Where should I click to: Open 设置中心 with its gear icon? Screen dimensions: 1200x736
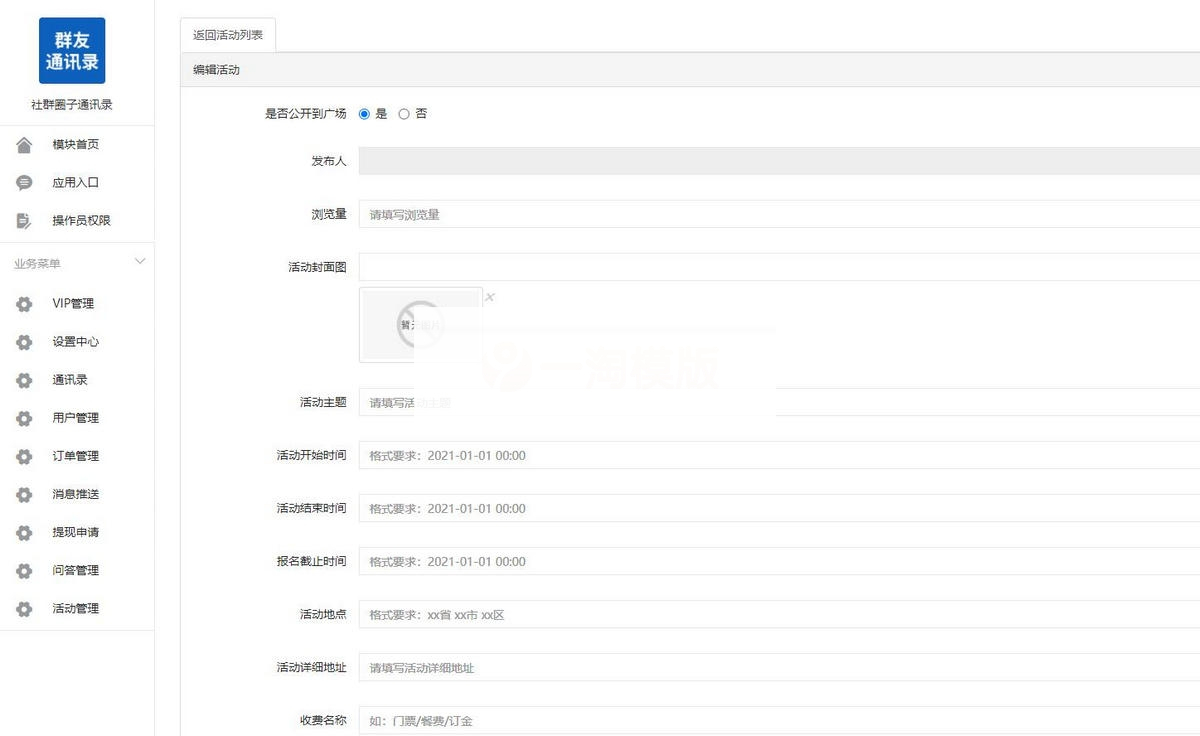24,341
